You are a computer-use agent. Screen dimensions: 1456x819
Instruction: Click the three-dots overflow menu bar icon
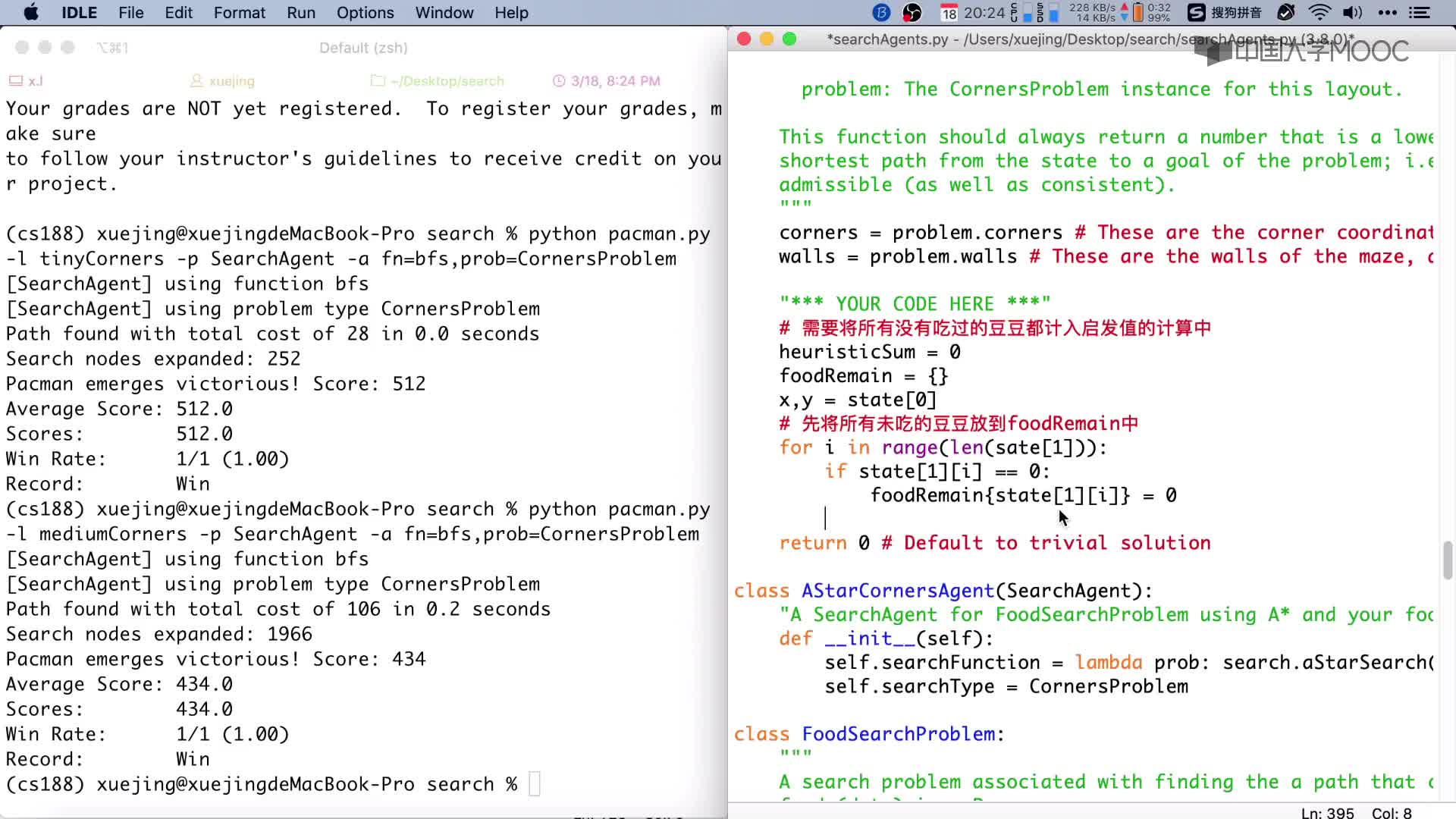coord(1387,12)
